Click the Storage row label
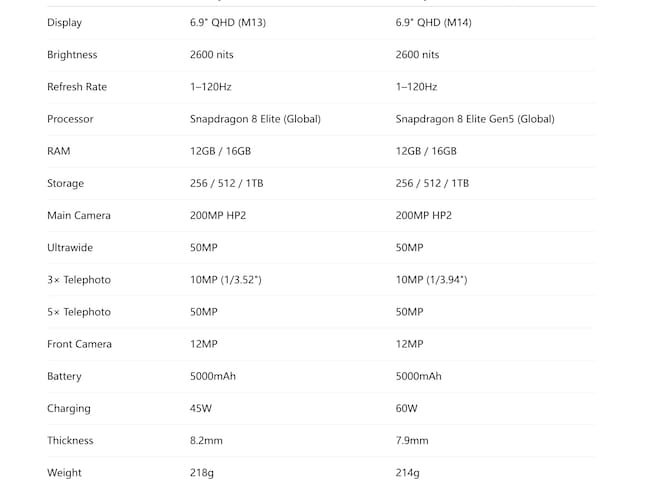650x487 pixels. point(65,183)
